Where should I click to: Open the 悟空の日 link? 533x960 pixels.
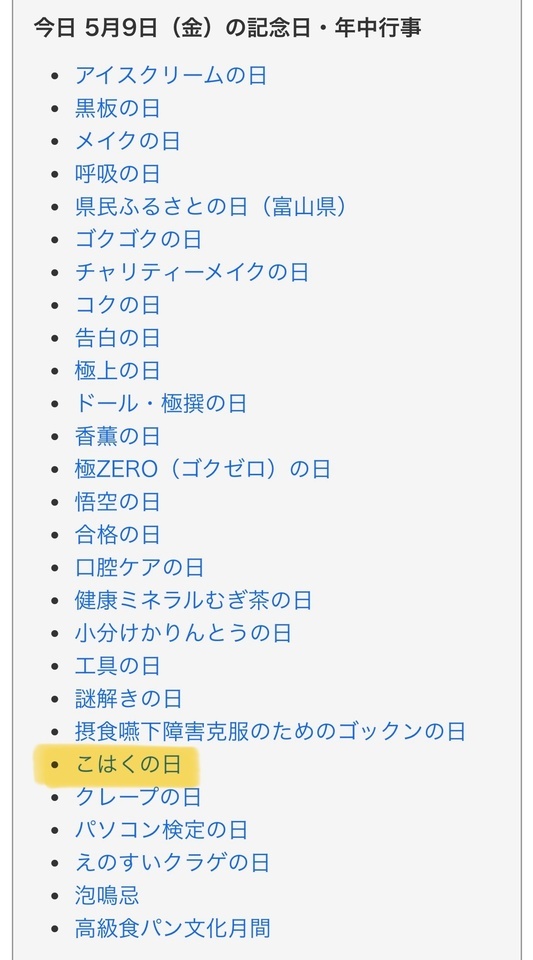coord(117,502)
